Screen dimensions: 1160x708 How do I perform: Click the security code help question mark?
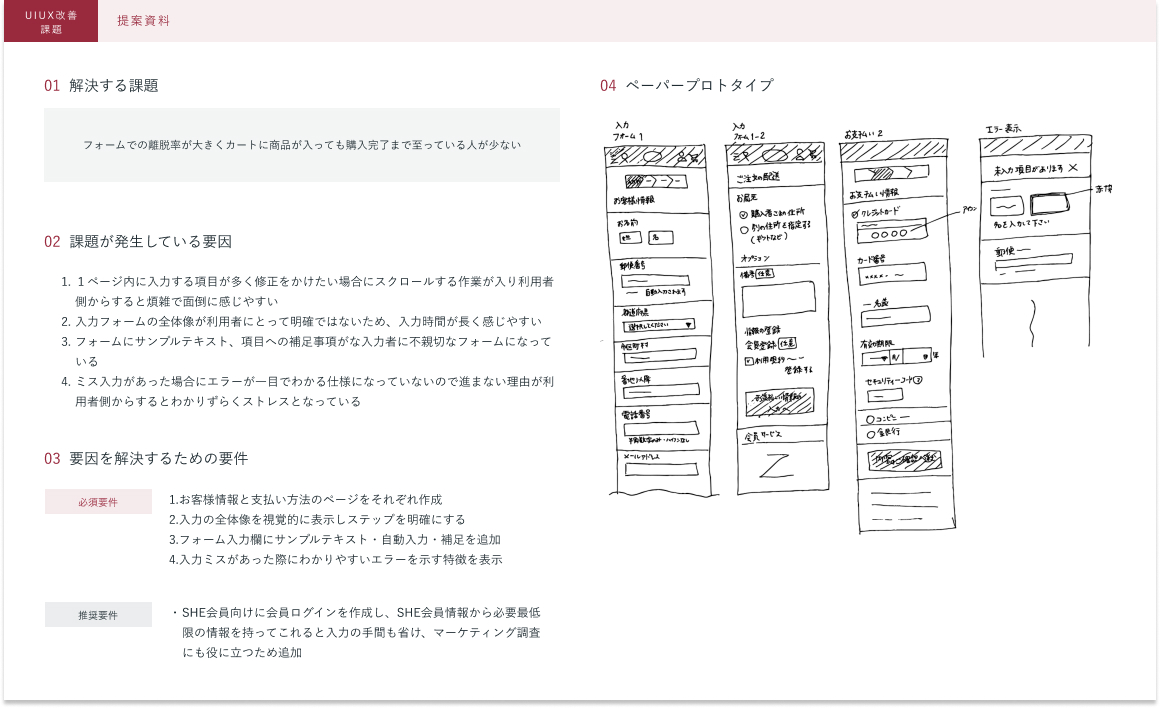[x=917, y=379]
